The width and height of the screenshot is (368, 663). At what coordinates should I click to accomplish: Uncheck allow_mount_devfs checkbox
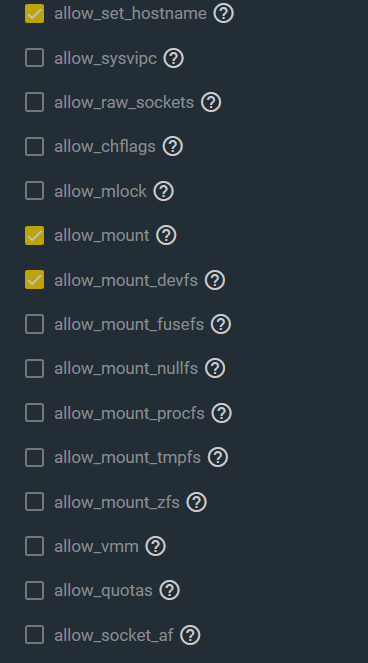(34, 280)
